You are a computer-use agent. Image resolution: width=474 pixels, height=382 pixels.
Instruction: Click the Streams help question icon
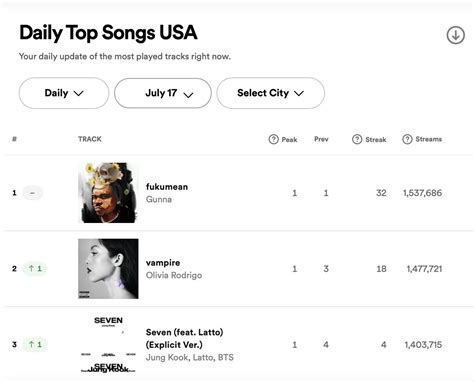pos(407,139)
